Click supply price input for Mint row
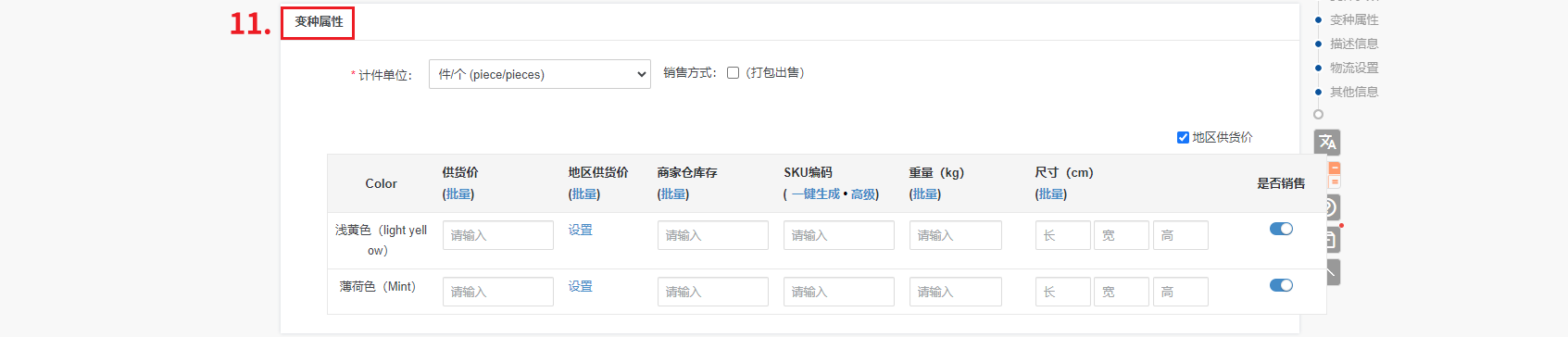This screenshot has height=337, width=1568. 498,292
